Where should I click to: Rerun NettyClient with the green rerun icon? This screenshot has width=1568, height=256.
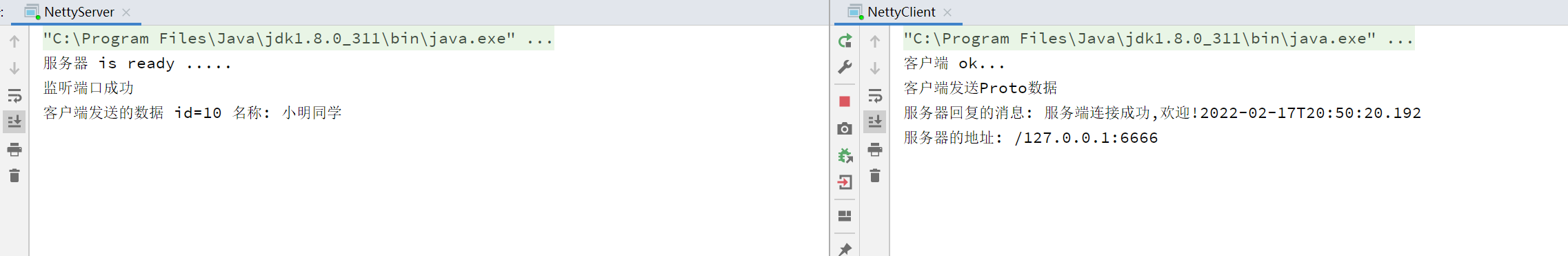pos(845,41)
